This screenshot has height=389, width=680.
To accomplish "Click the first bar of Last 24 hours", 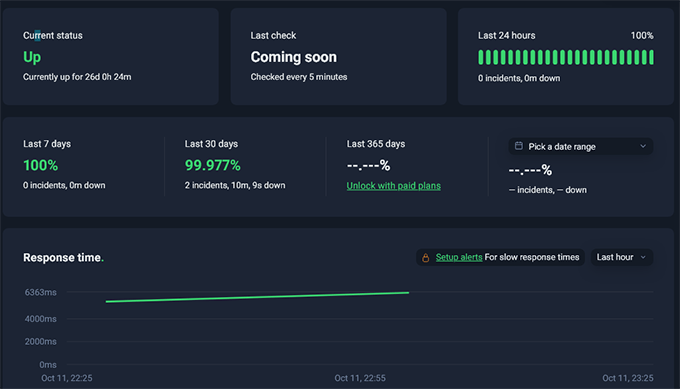I will click(481, 57).
